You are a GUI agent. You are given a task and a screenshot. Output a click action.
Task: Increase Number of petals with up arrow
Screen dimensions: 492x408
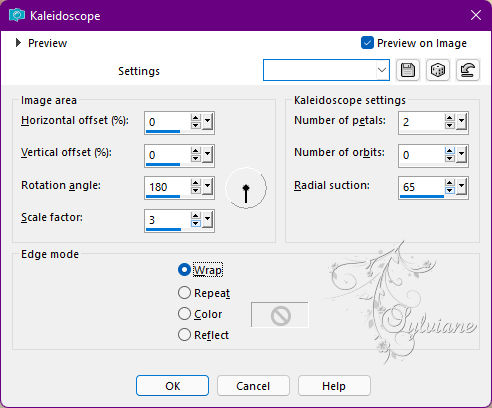[x=449, y=118]
